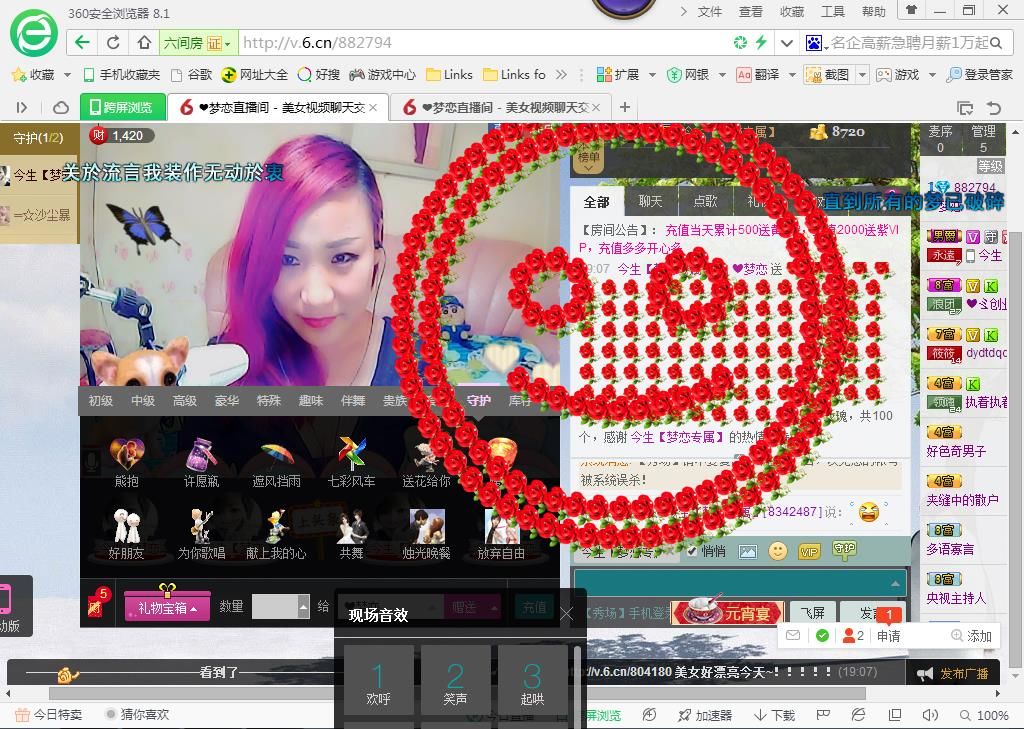Choose the 七彩风车 gift

tap(351, 462)
